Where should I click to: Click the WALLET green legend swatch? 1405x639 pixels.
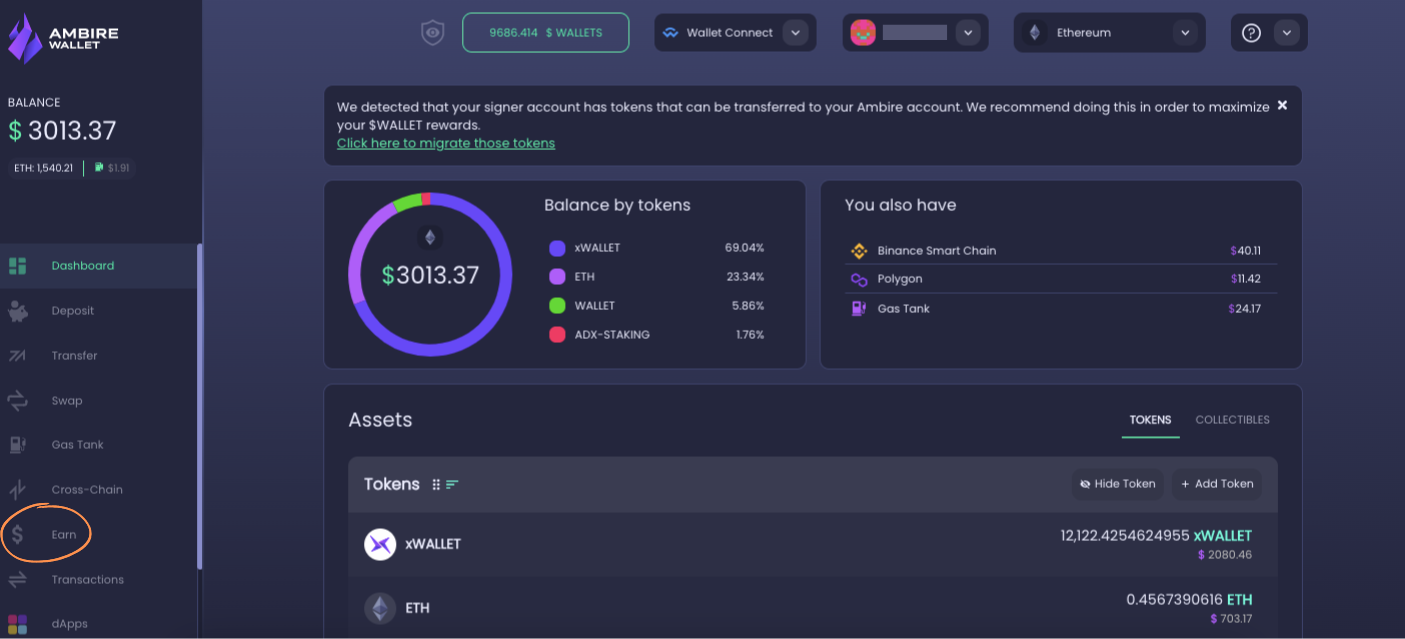(x=557, y=306)
